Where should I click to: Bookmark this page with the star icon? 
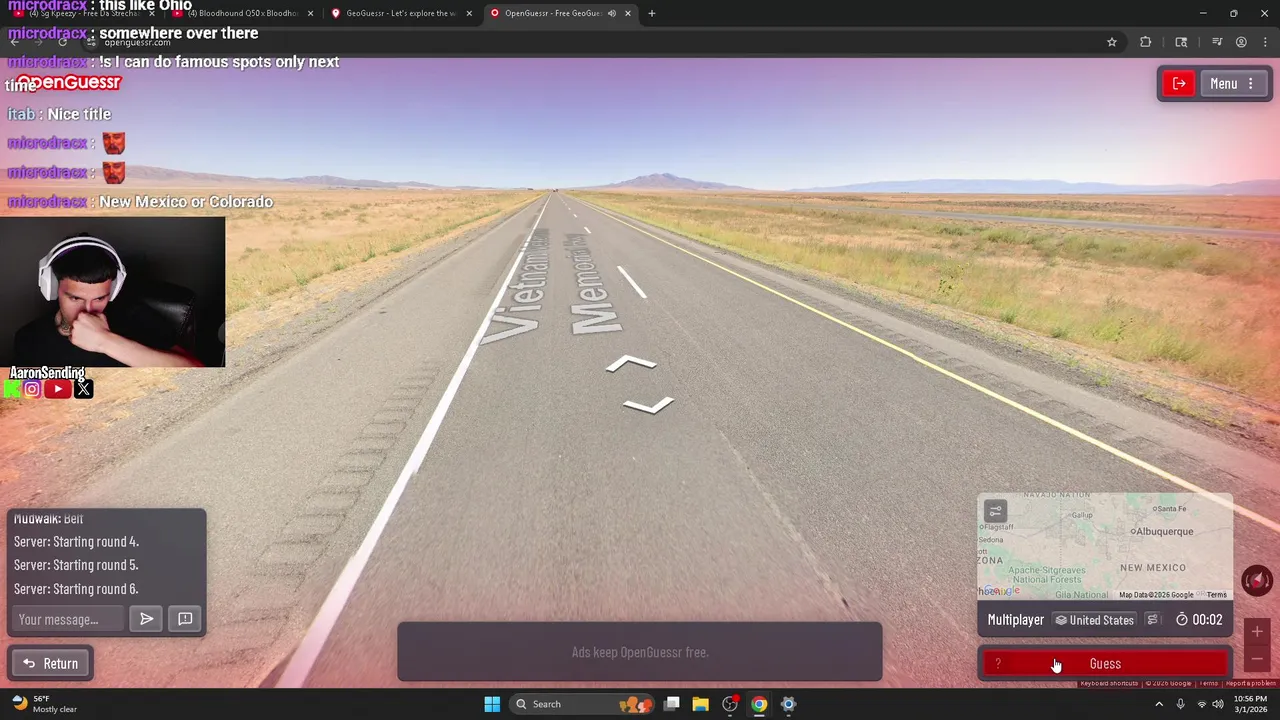tap(1111, 42)
